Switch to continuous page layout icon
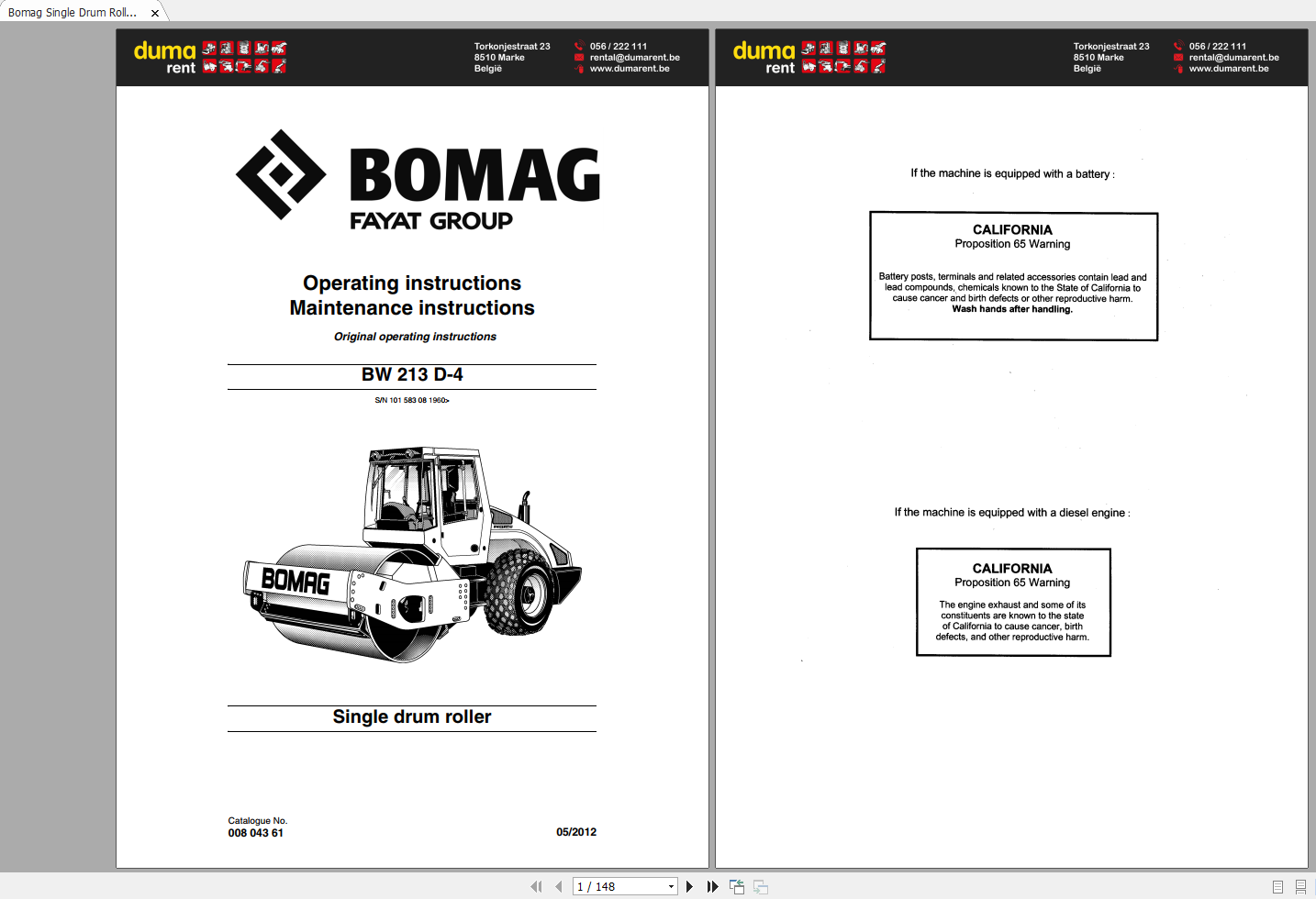Screen dimensions: 1316x899 (1300, 886)
